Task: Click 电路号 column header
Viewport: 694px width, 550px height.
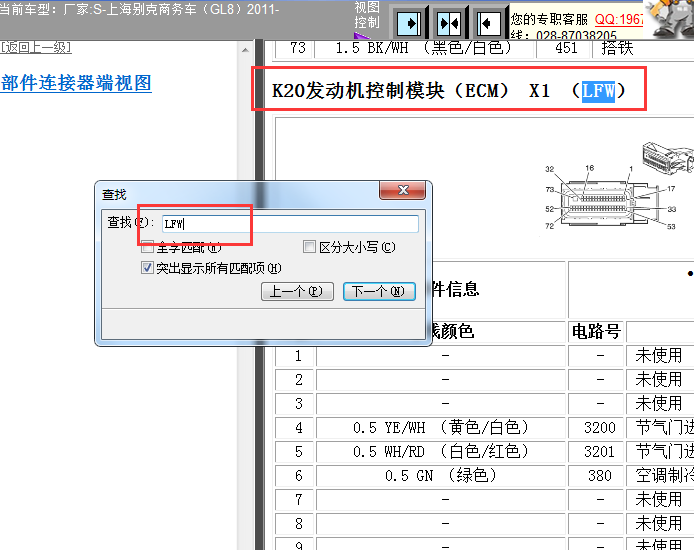Action: point(596,331)
